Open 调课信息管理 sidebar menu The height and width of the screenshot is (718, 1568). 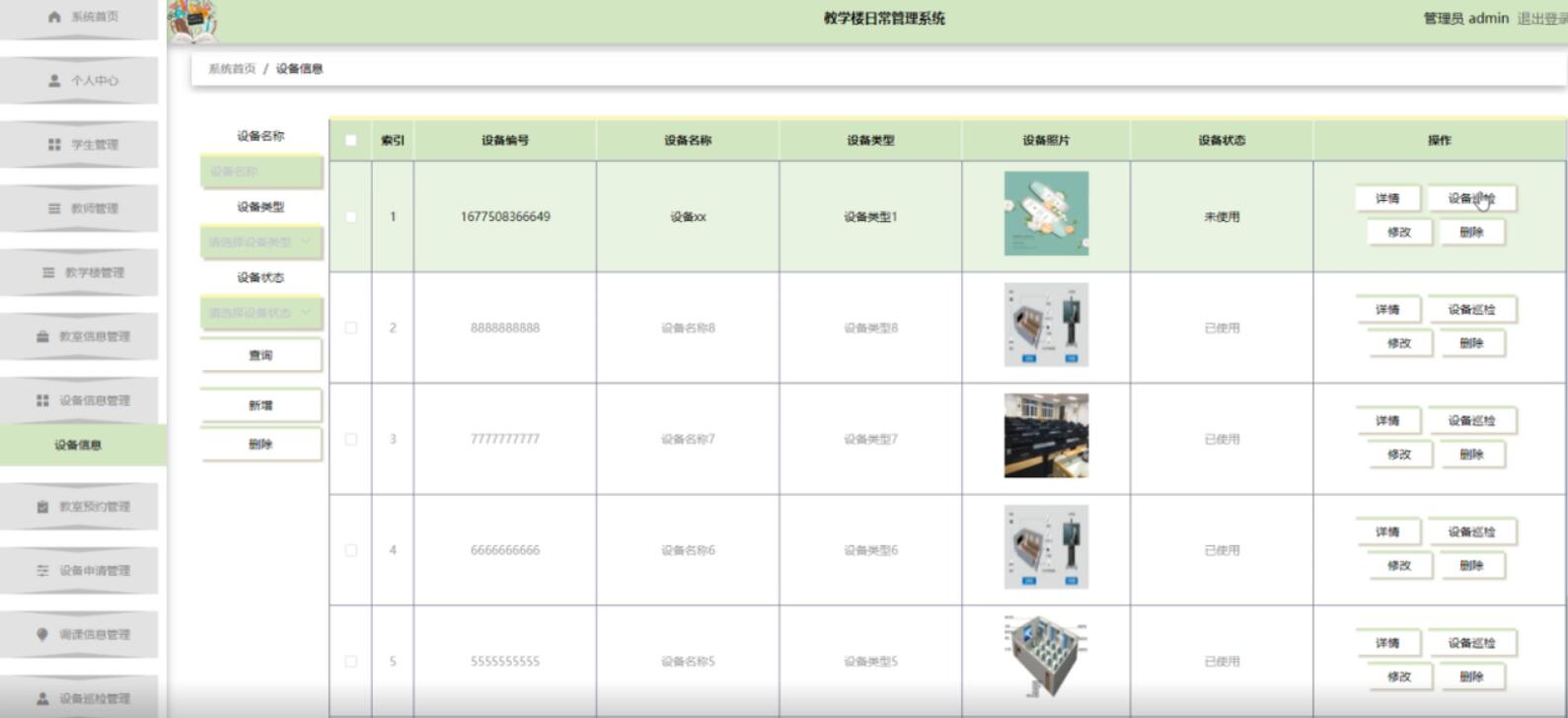click(x=79, y=634)
